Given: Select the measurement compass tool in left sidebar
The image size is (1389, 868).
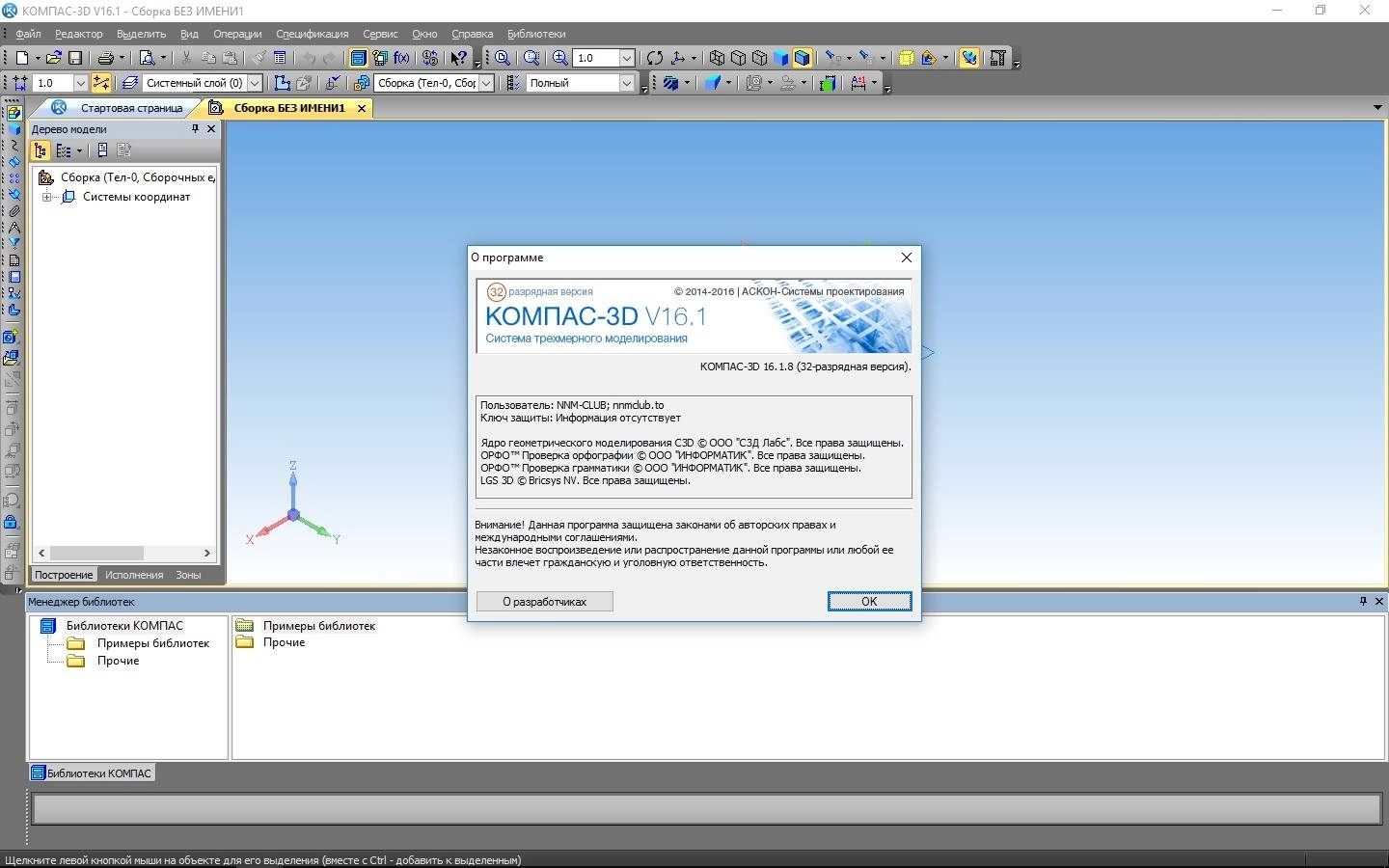Looking at the screenshot, I should tap(14, 227).
